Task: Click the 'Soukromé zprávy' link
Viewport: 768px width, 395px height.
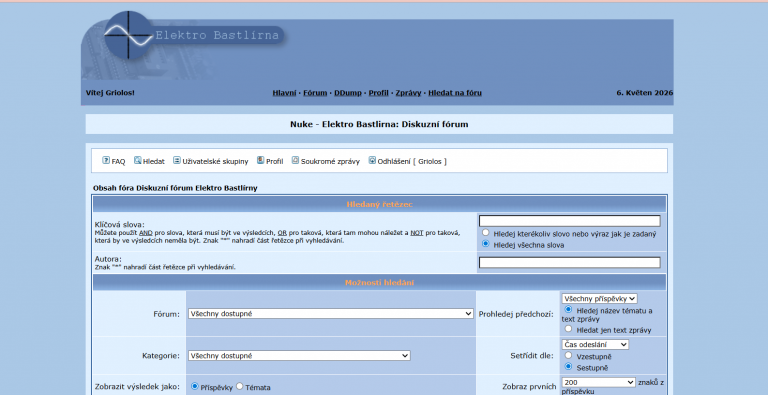Action: (x=330, y=161)
